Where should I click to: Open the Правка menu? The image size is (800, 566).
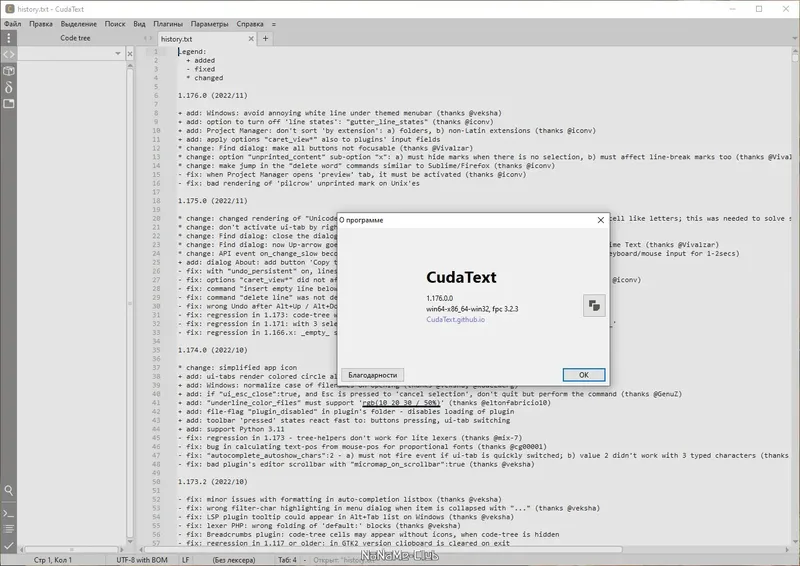(41, 24)
